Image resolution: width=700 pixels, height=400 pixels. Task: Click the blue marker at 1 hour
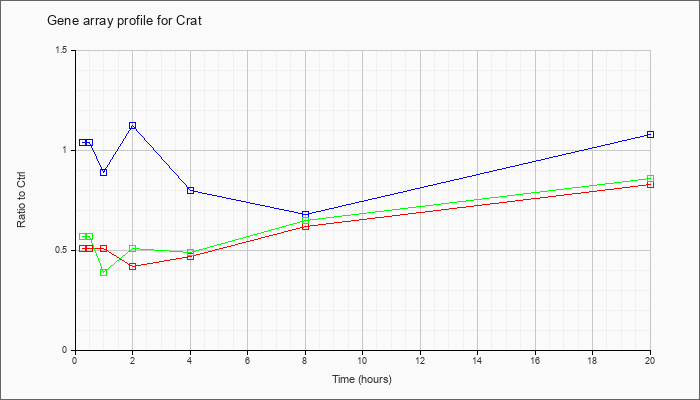tap(104, 172)
